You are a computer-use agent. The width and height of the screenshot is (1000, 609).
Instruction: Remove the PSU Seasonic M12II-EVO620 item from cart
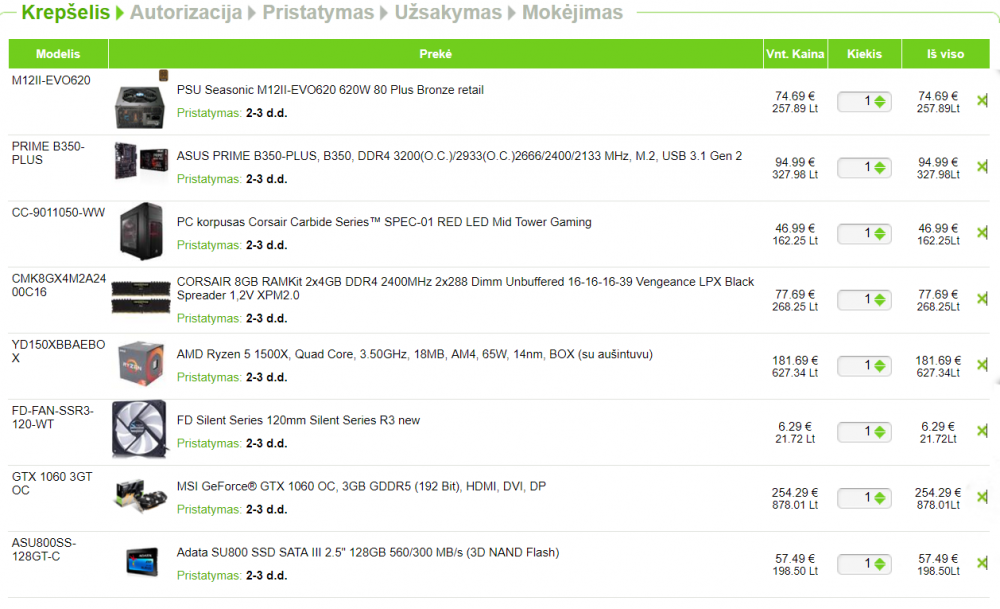click(982, 101)
